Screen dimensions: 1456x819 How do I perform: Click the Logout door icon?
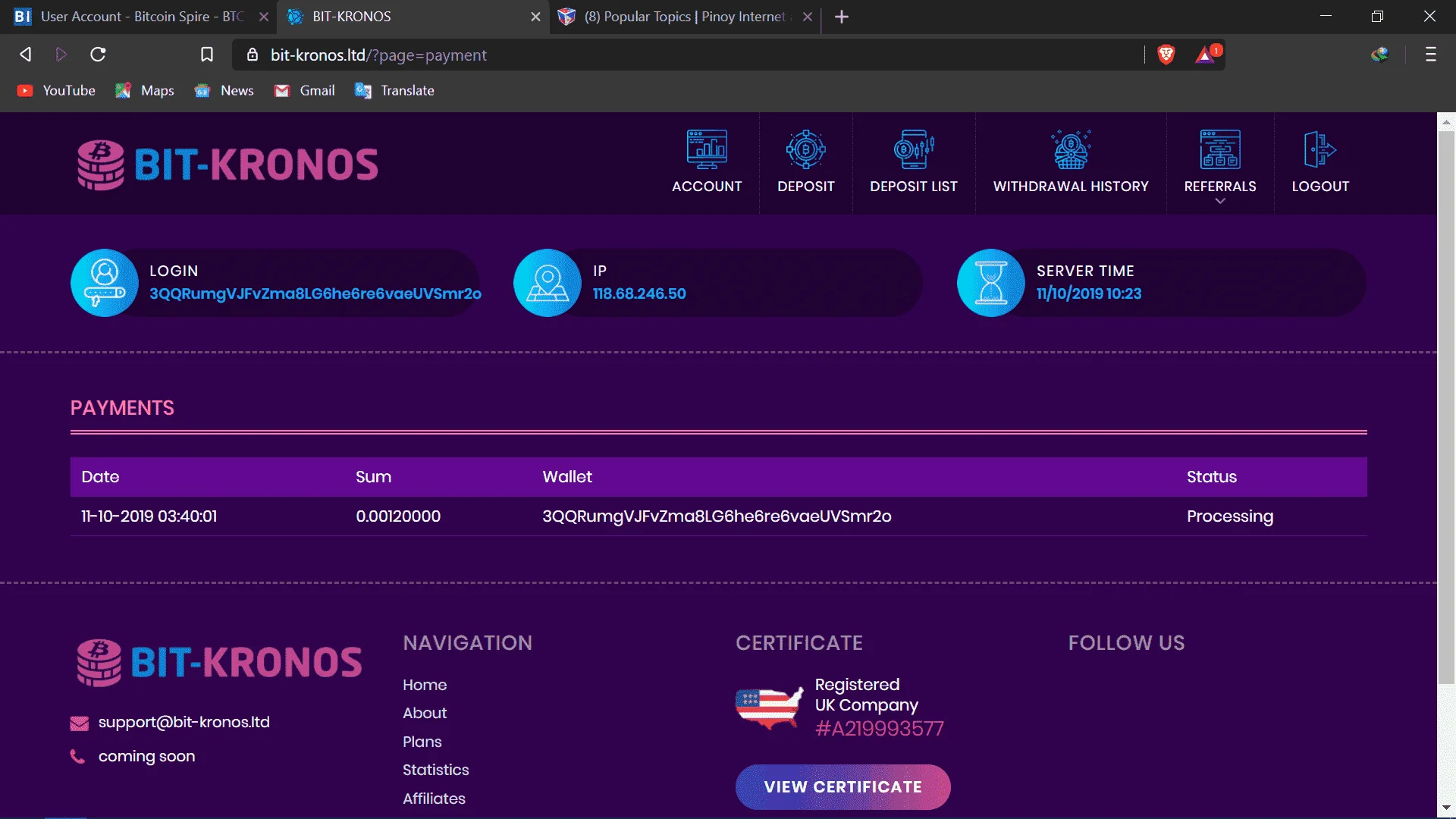(1320, 149)
